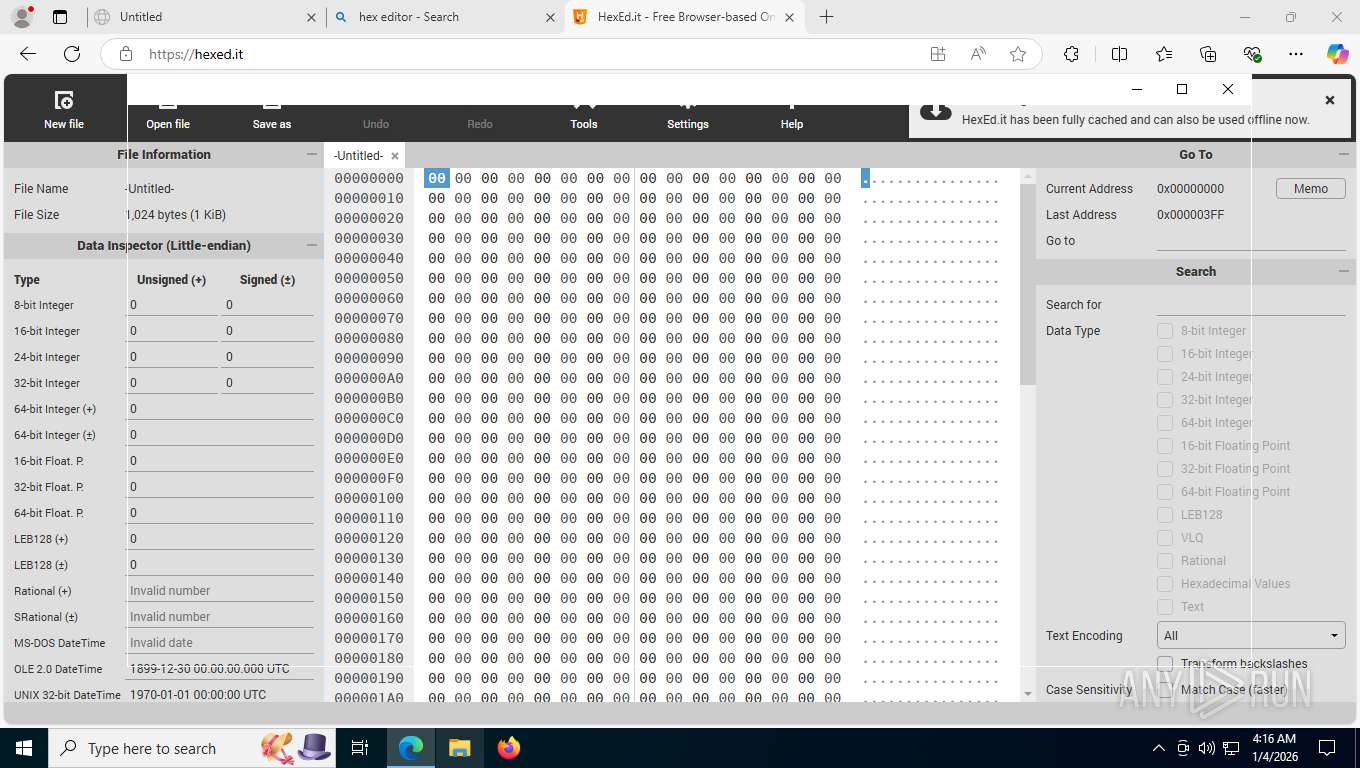Choose Save as in HexEd.it toolbar
Viewport: 1360px width, 768px height.
click(272, 124)
